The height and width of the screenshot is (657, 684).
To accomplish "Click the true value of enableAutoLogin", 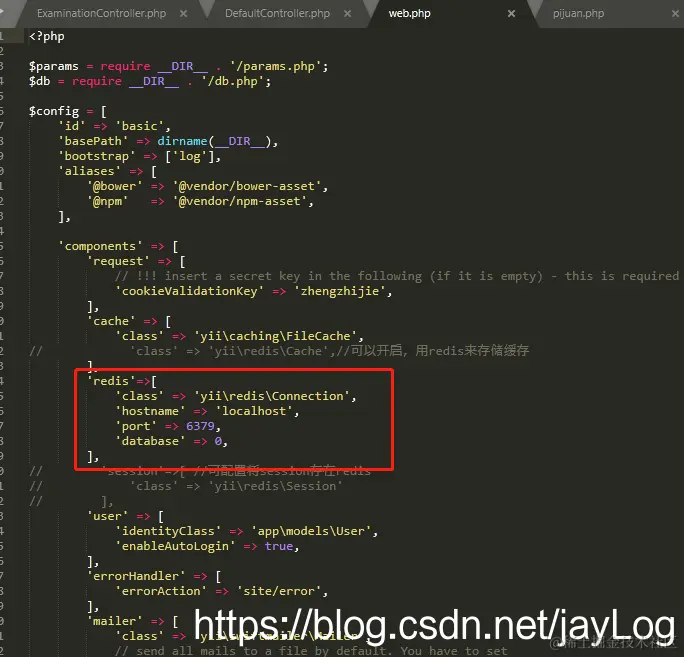I will point(279,546).
